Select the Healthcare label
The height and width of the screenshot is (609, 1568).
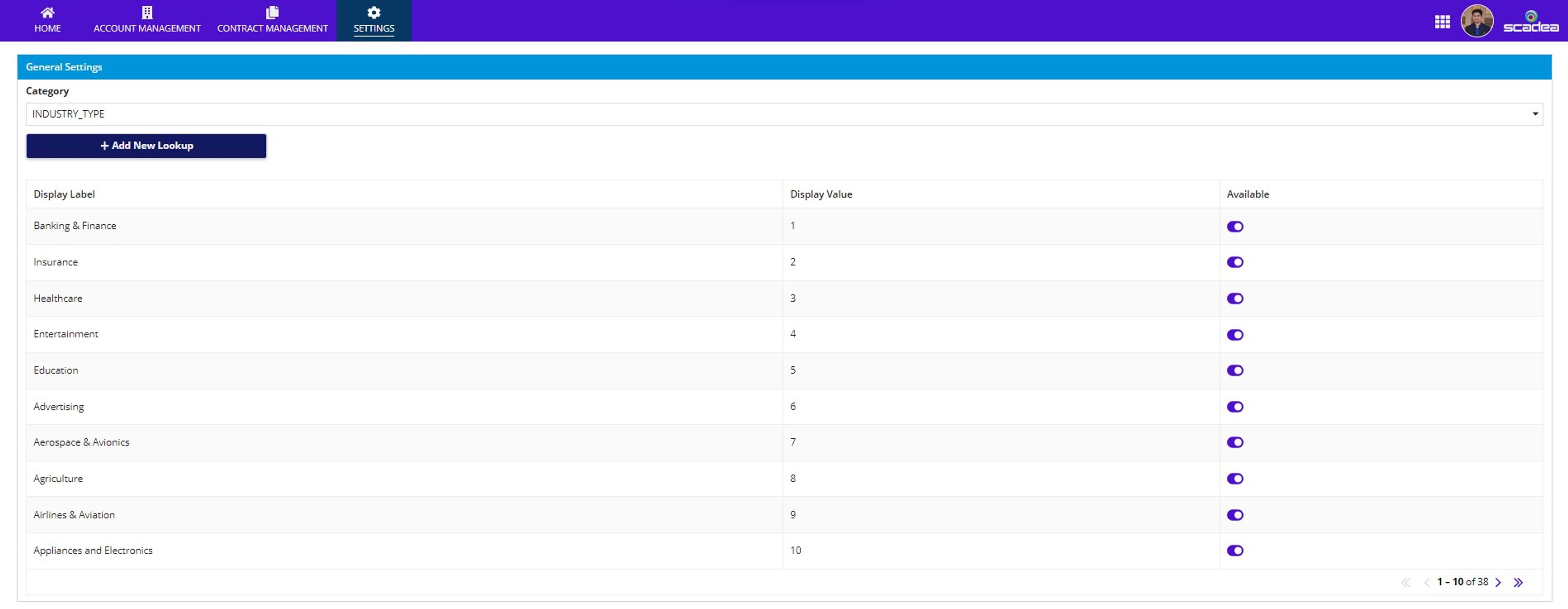click(x=58, y=299)
